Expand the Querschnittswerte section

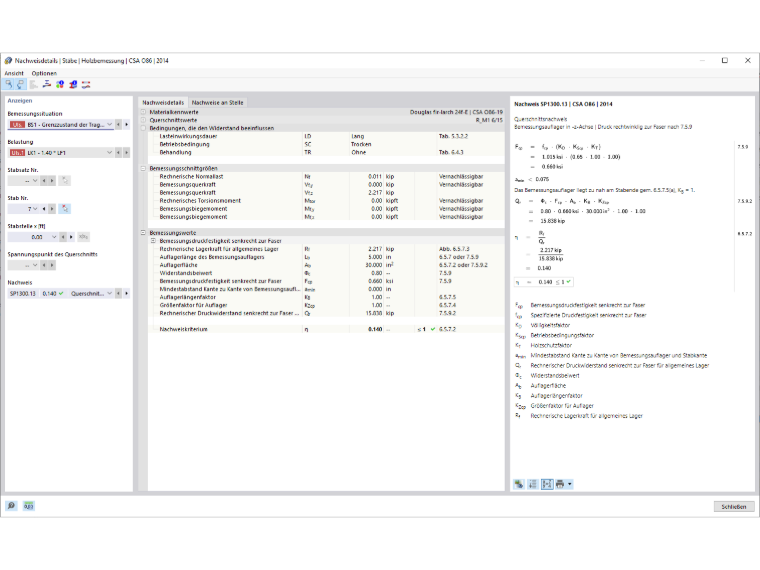tap(143, 120)
